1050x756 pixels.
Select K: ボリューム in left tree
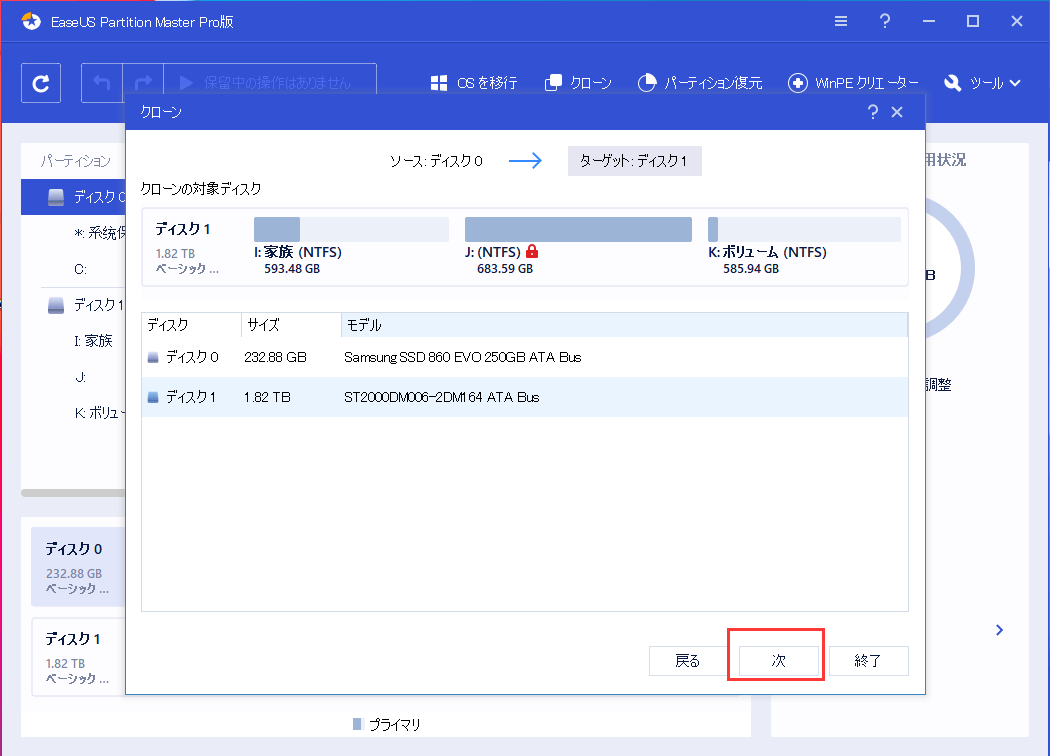(x=98, y=413)
